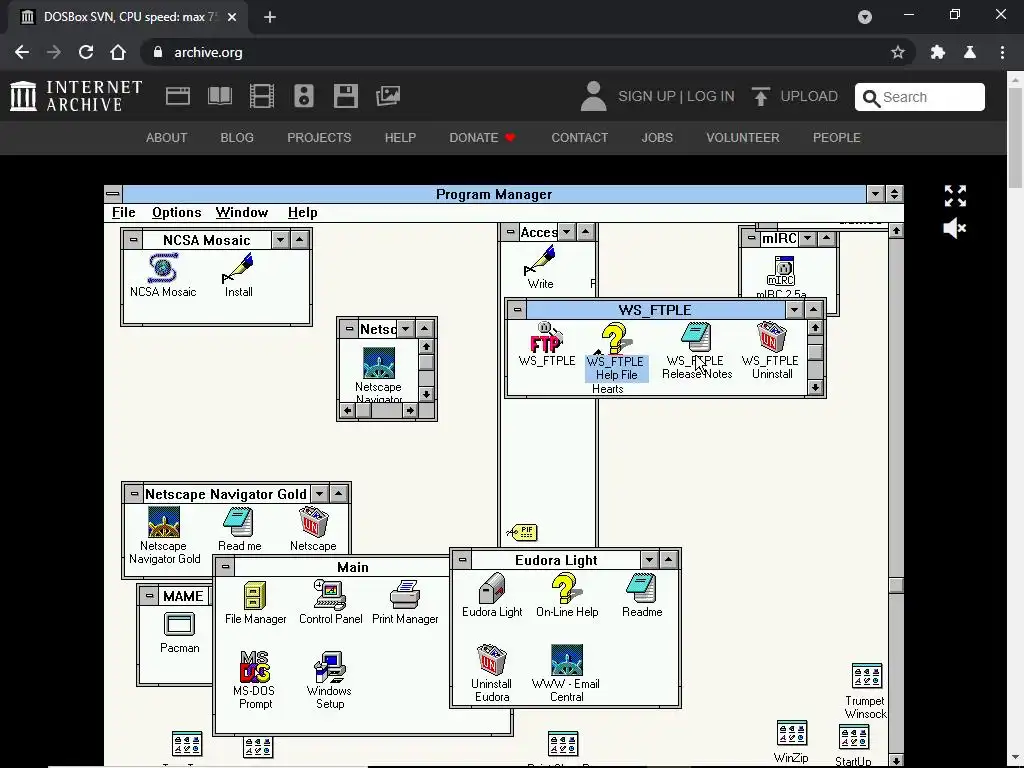Reload the browser page

86,52
